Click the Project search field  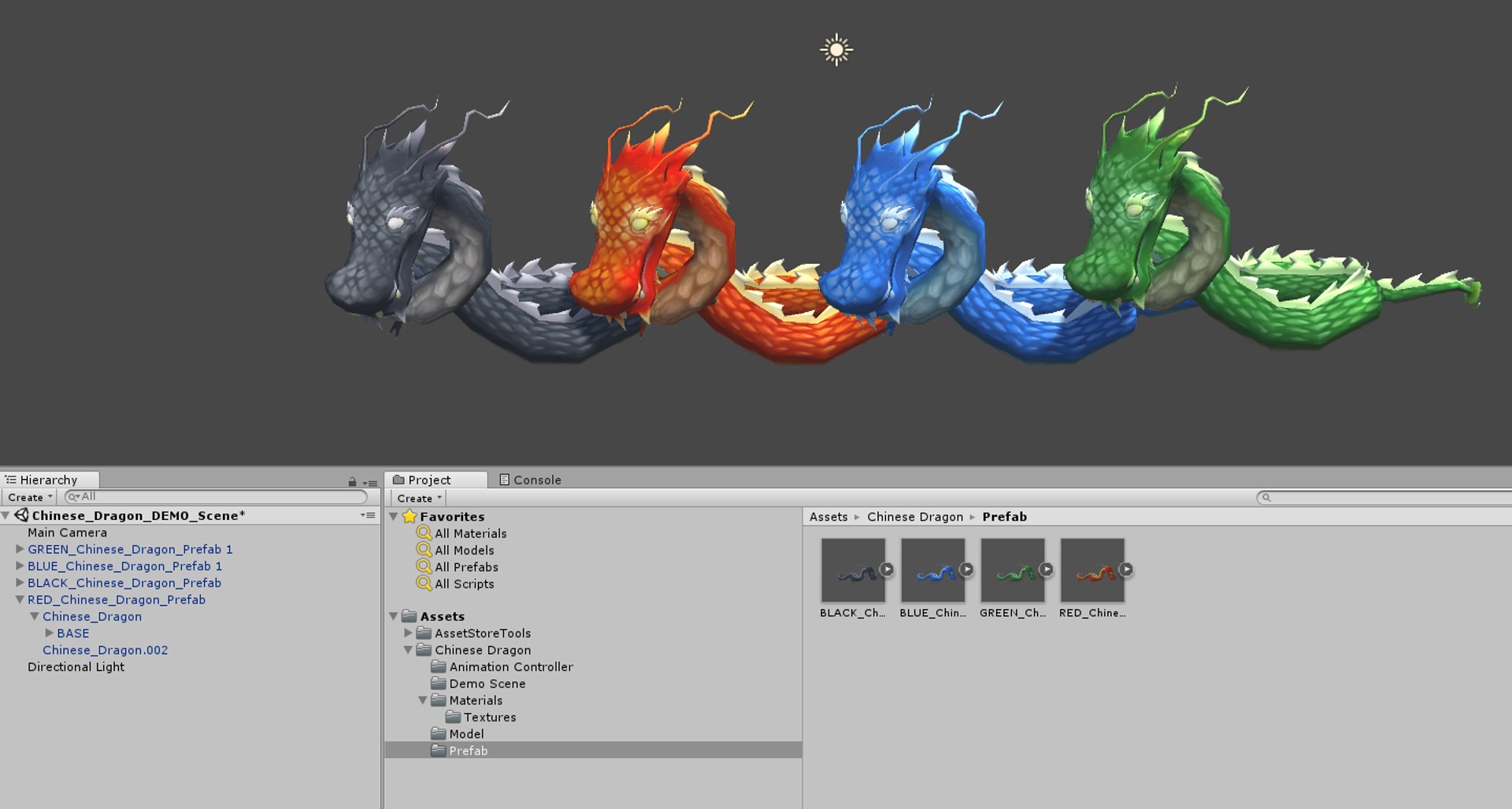point(1384,498)
